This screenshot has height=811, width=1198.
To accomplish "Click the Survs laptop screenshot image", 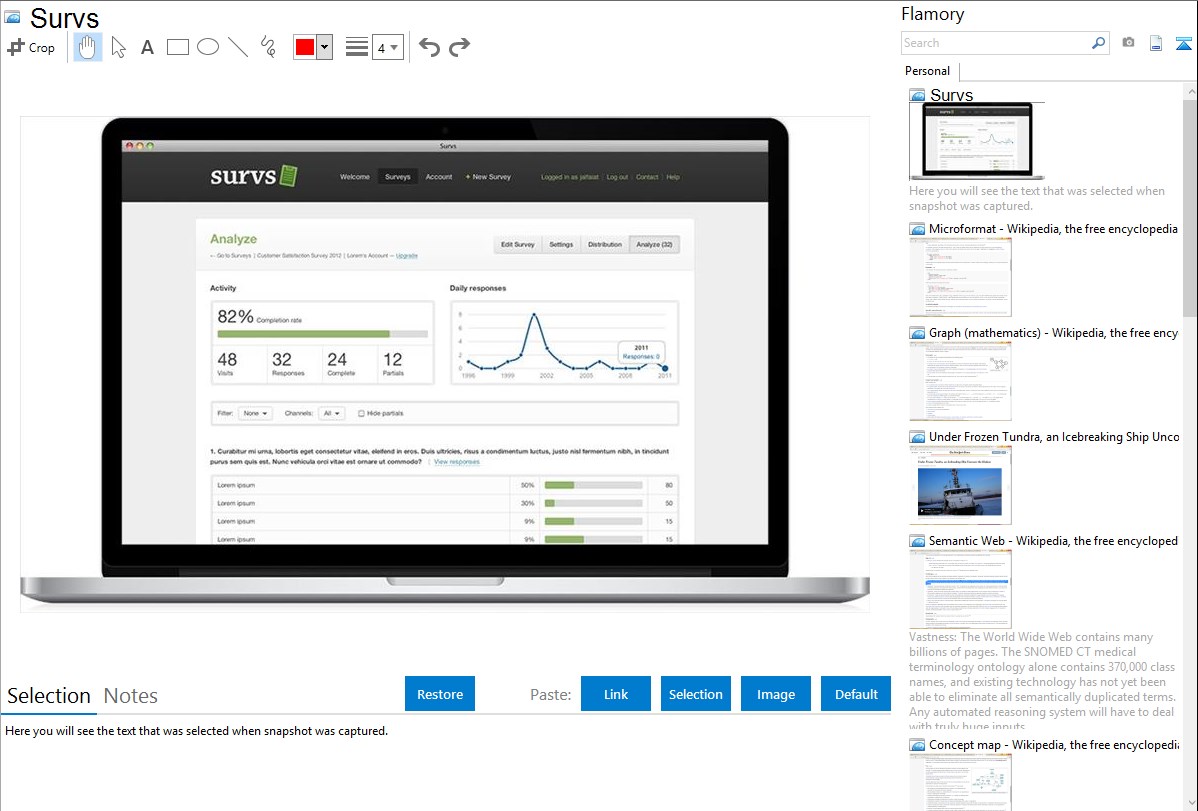I will coord(445,364).
